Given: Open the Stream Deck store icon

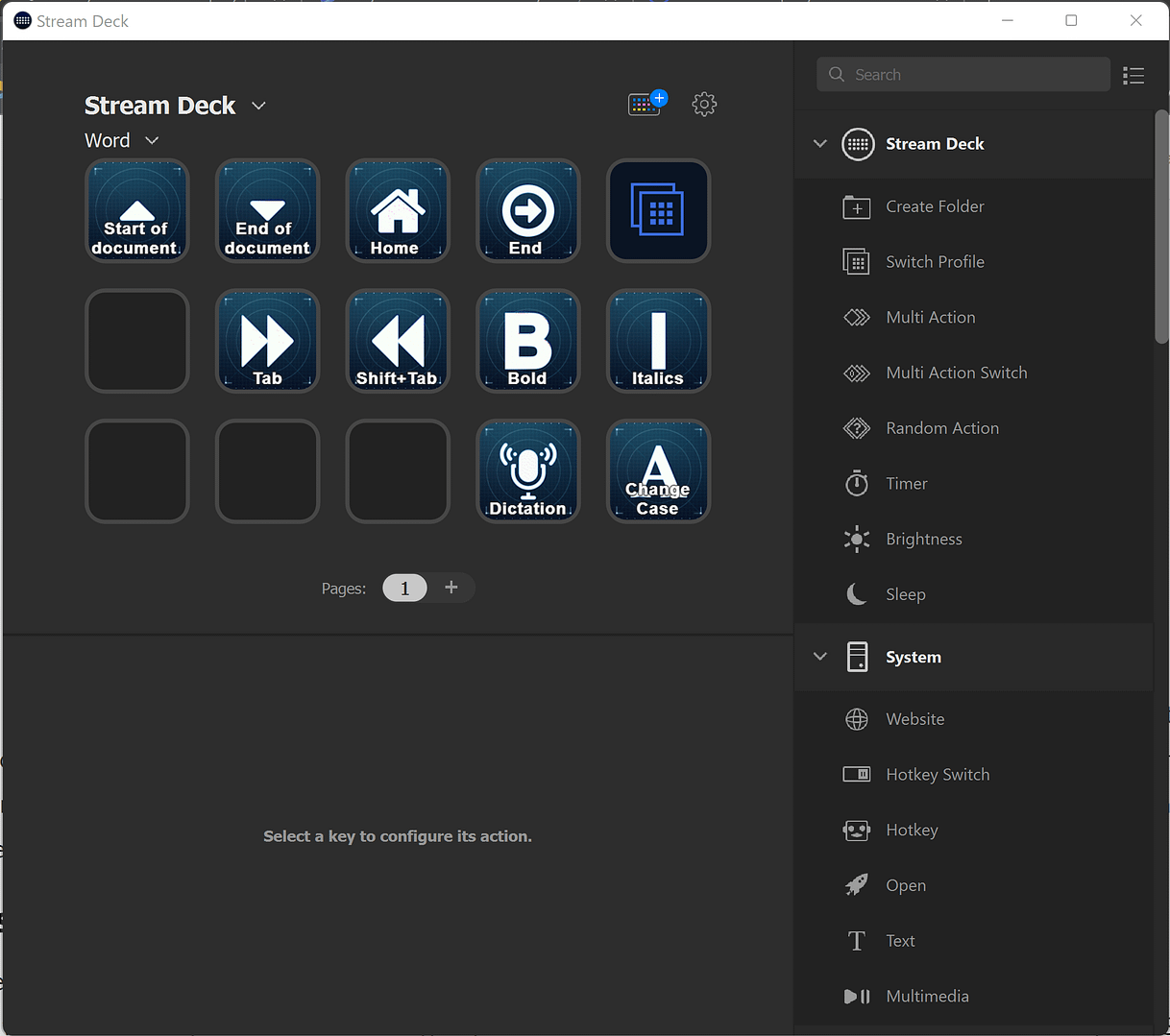Looking at the screenshot, I should click(x=646, y=104).
